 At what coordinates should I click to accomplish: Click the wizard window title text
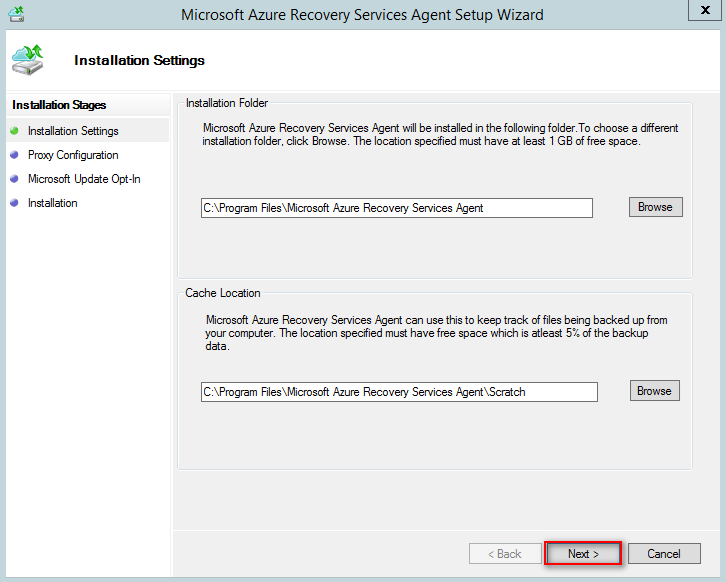click(x=362, y=15)
